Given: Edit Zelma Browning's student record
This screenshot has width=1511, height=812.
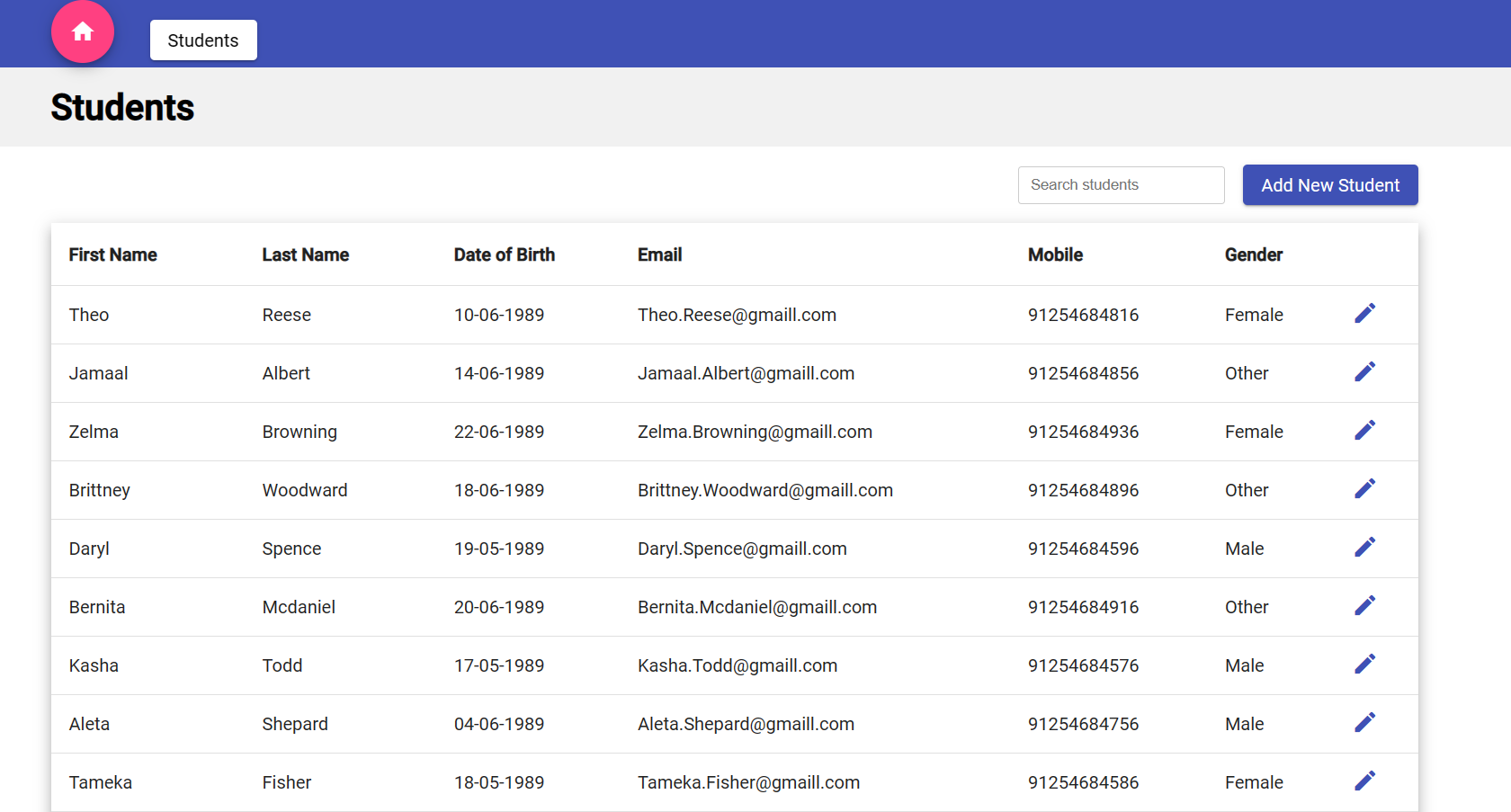Looking at the screenshot, I should [x=1364, y=430].
